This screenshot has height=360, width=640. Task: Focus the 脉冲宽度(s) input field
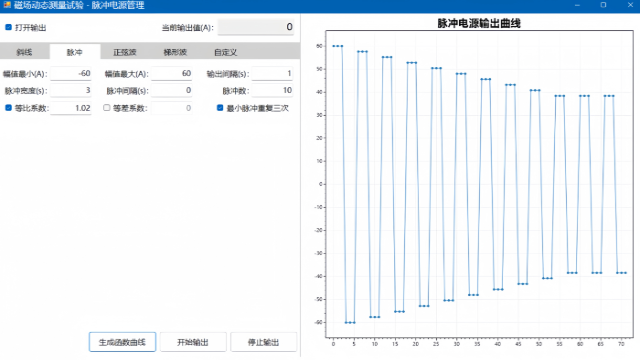(x=71, y=90)
